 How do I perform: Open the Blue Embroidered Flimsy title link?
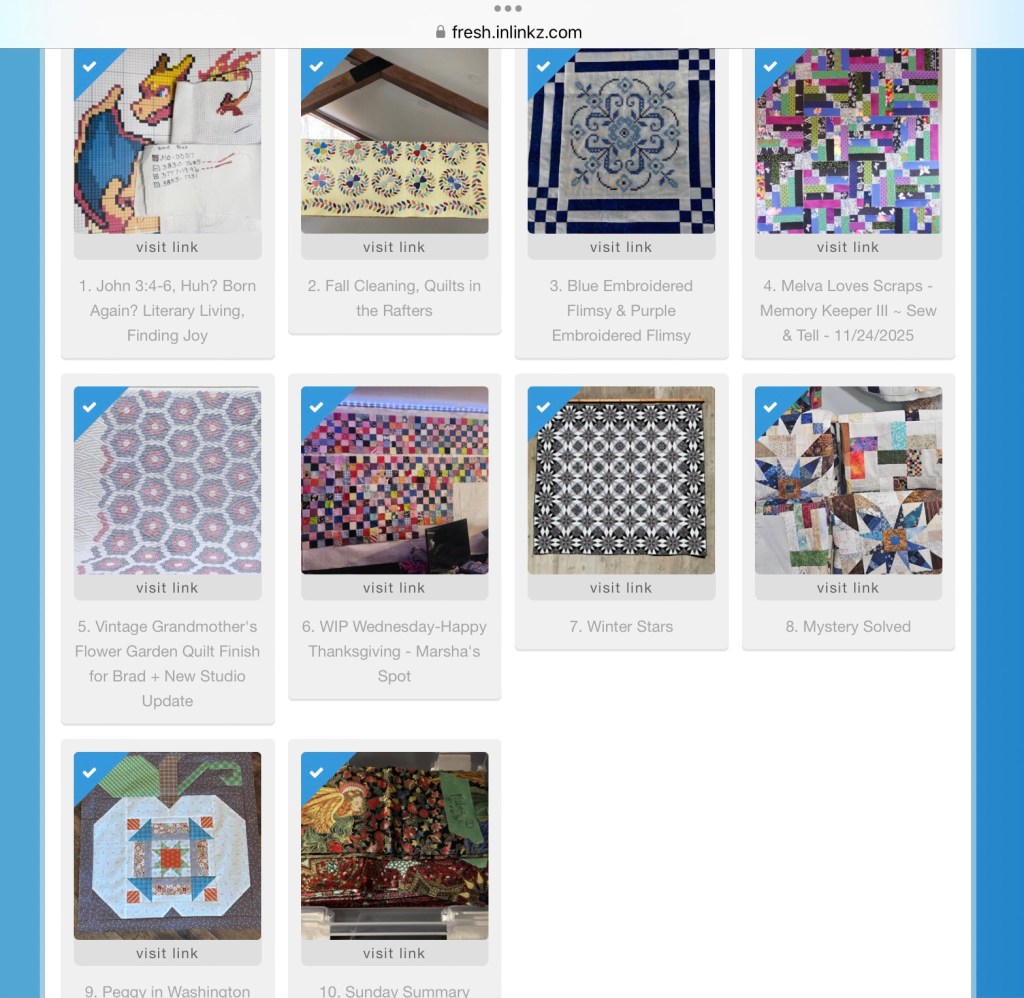click(621, 310)
